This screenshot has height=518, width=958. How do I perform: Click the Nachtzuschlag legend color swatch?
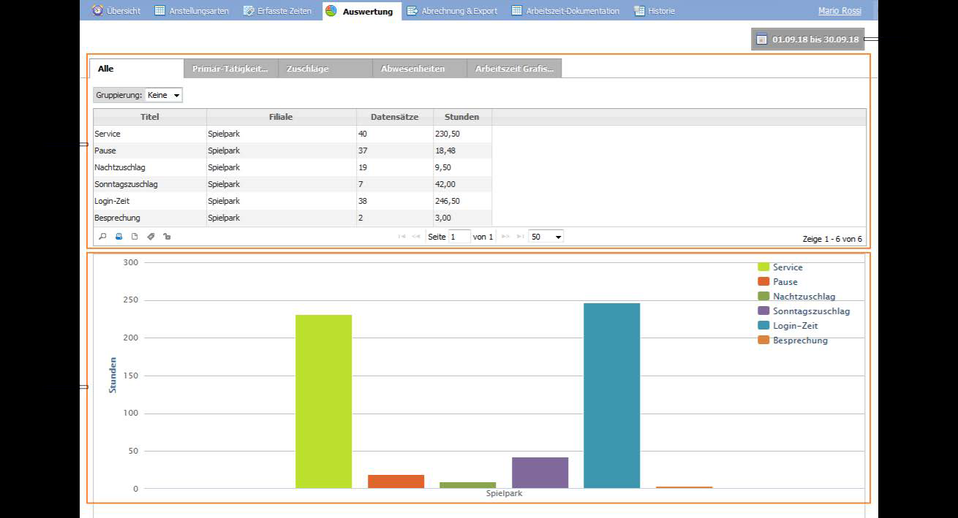[764, 296]
